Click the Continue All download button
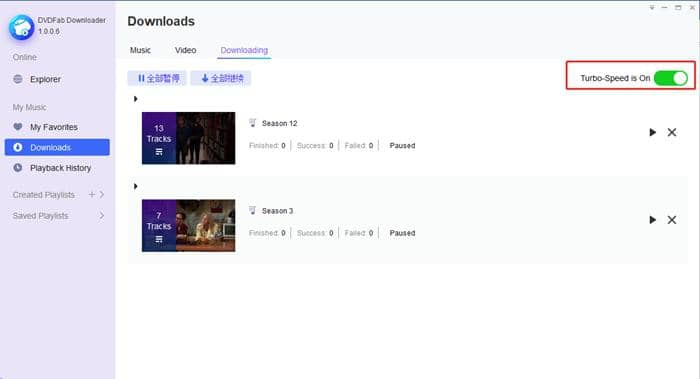The image size is (700, 379). point(221,78)
